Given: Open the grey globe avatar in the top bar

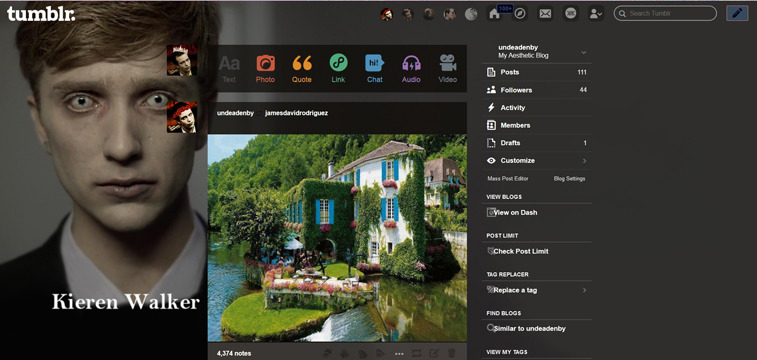Looking at the screenshot, I should coord(471,14).
